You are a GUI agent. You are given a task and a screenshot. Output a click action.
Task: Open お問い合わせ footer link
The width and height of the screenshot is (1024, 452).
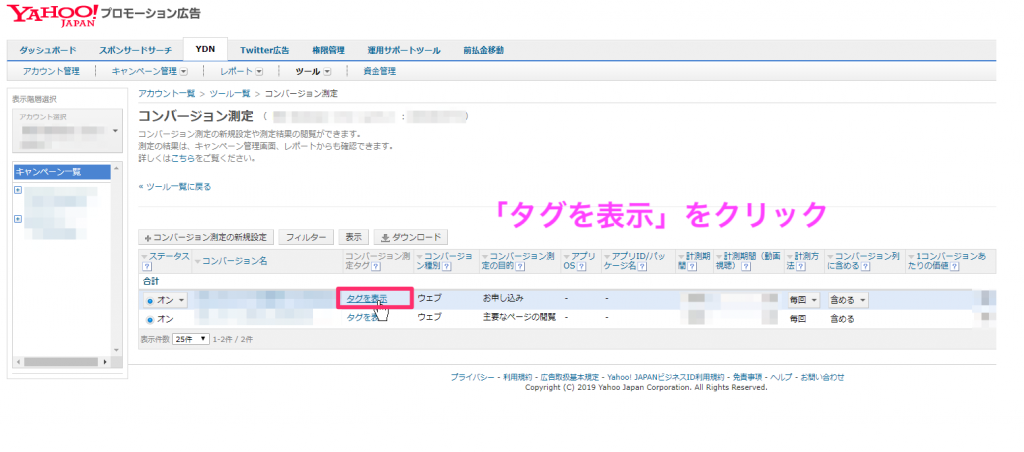822,378
